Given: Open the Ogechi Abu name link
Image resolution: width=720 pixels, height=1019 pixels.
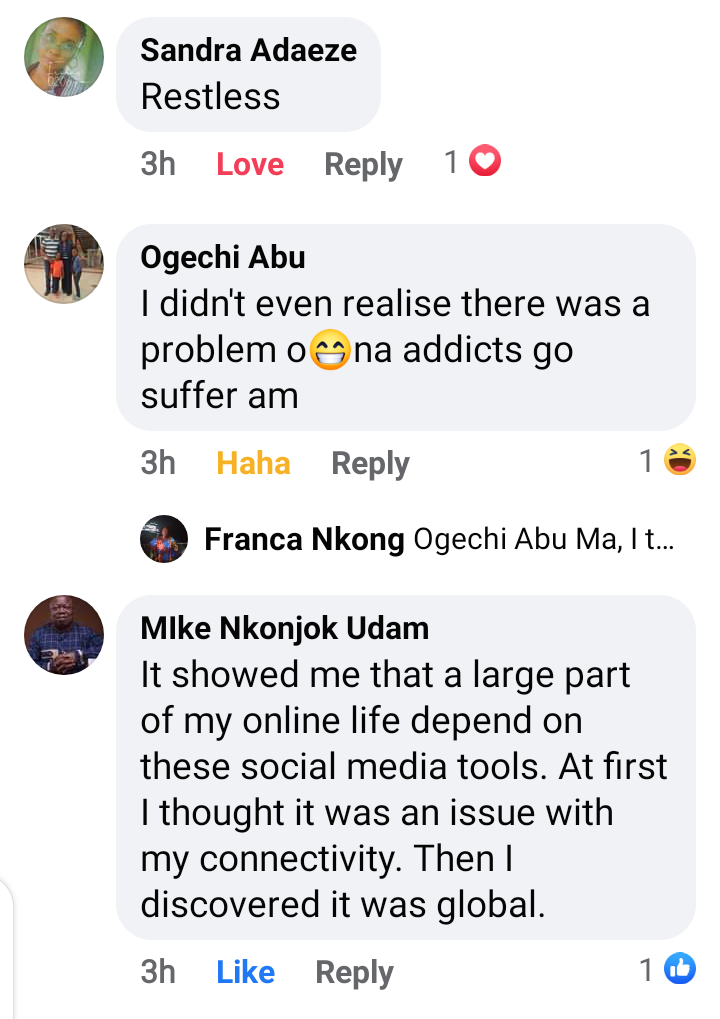Looking at the screenshot, I should [x=223, y=257].
